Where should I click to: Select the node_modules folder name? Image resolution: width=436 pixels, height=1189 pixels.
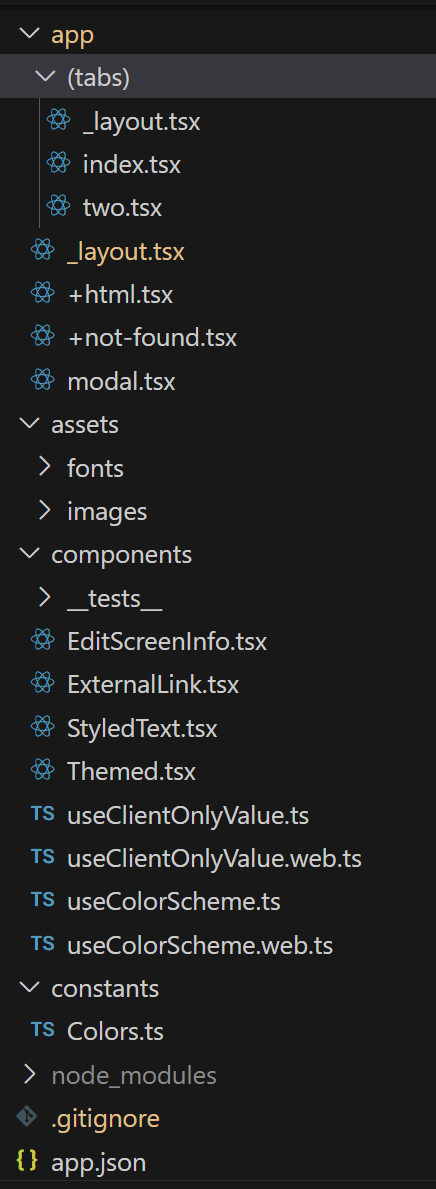click(134, 1076)
